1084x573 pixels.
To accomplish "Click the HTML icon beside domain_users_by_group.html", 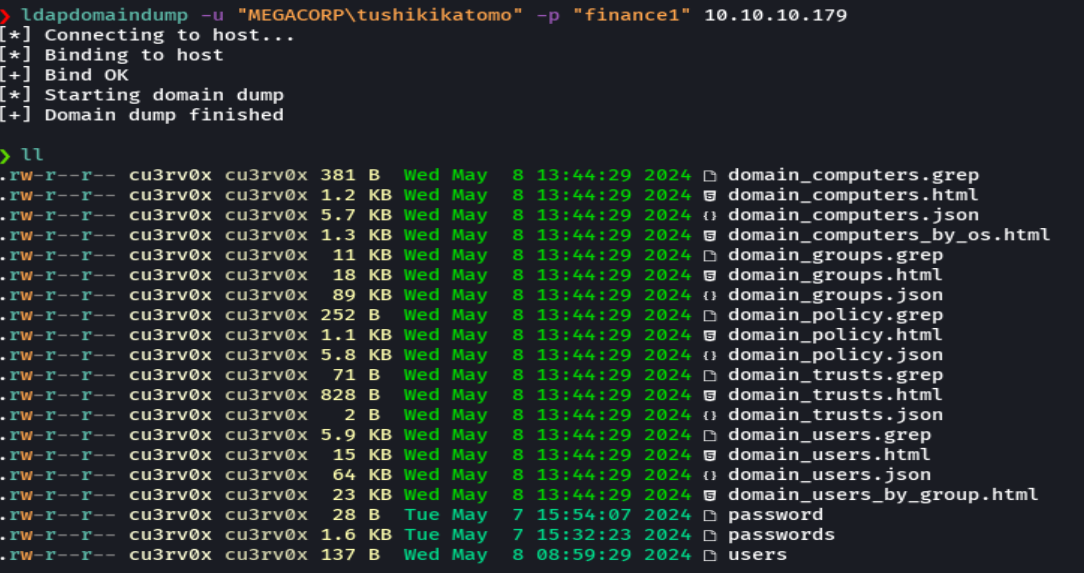I will click(x=709, y=496).
